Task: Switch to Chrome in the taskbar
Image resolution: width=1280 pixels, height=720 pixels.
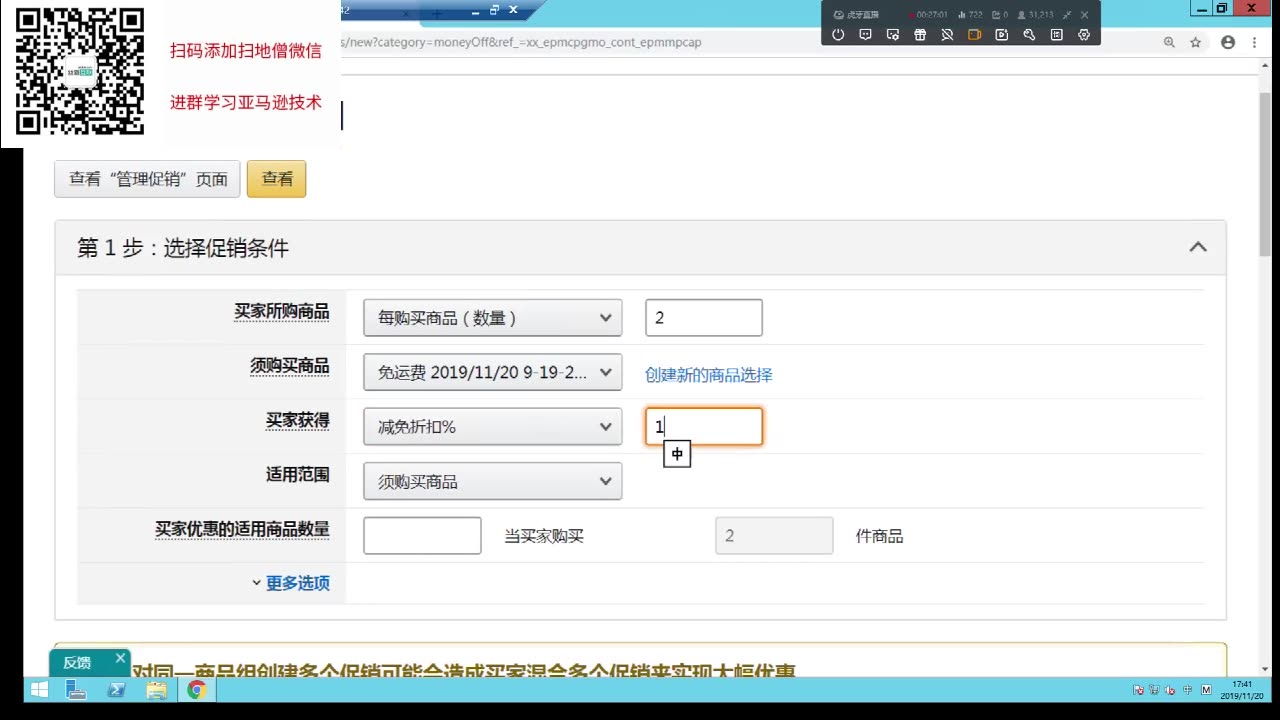Action: [197, 689]
